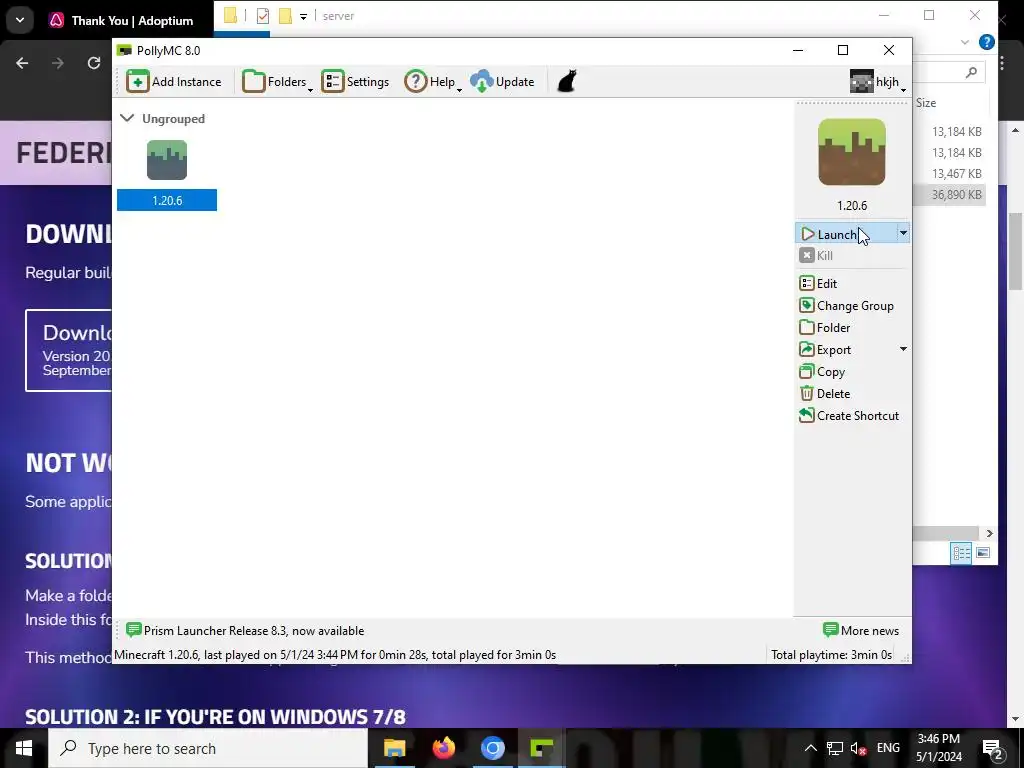Click the taskbar search box
Image resolution: width=1024 pixels, height=768 pixels.
pos(208,748)
